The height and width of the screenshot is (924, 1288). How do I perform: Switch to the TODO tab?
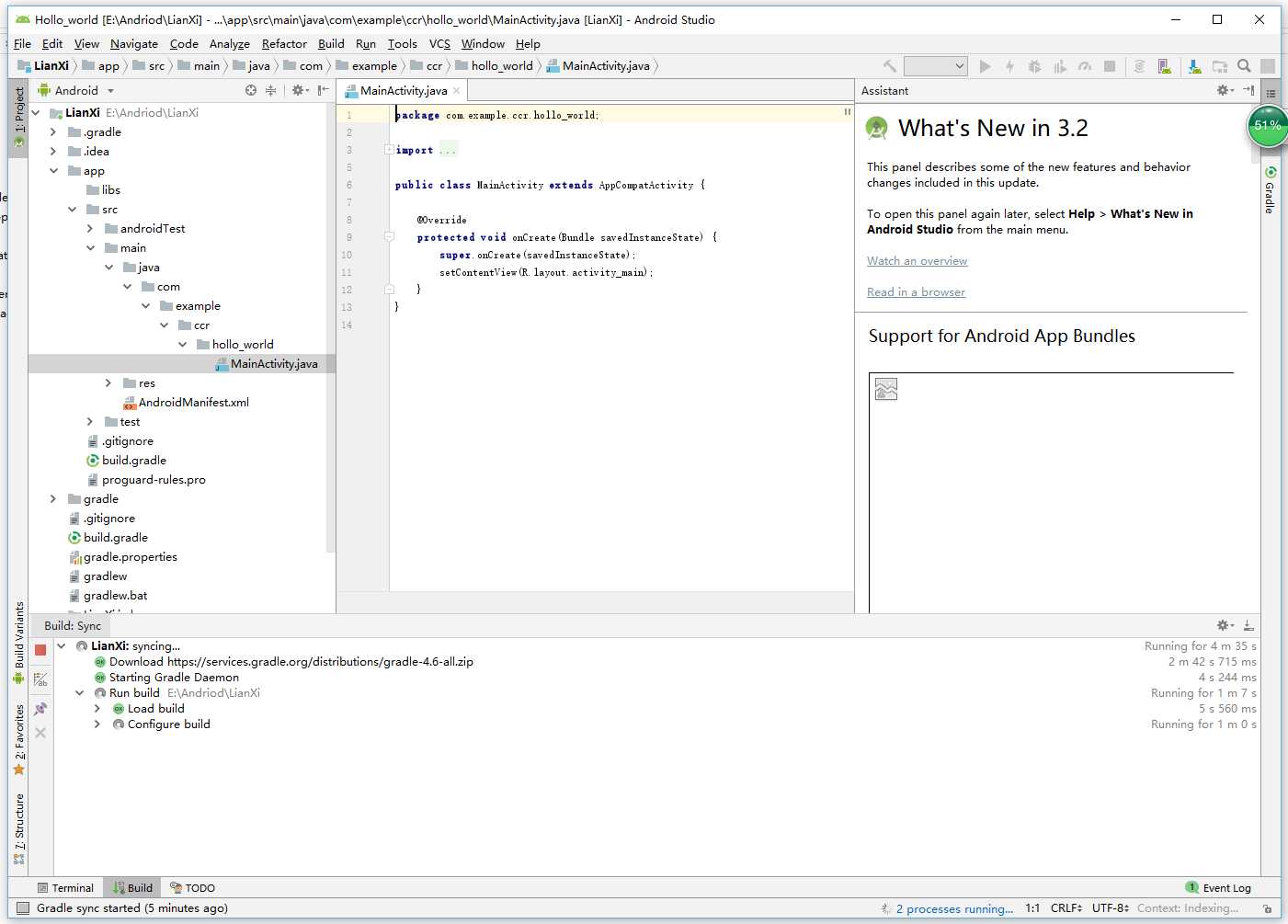[193, 888]
